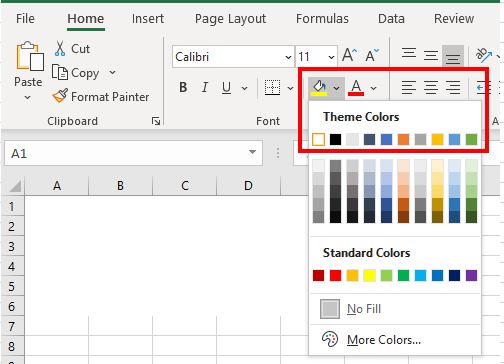Image resolution: width=504 pixels, height=364 pixels.
Task: Pick black theme color swatch
Action: (335, 139)
